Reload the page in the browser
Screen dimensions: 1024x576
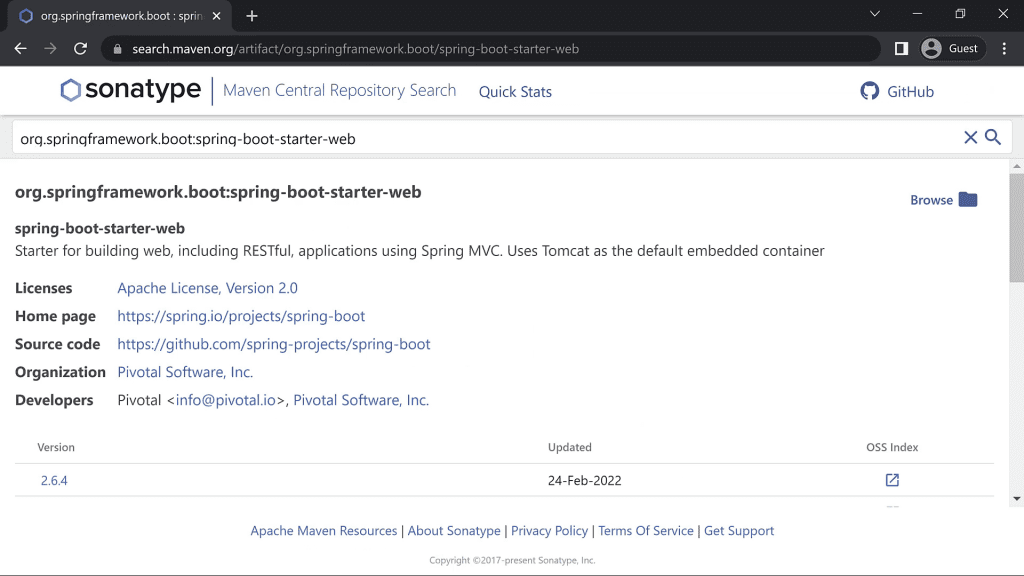pyautogui.click(x=81, y=48)
